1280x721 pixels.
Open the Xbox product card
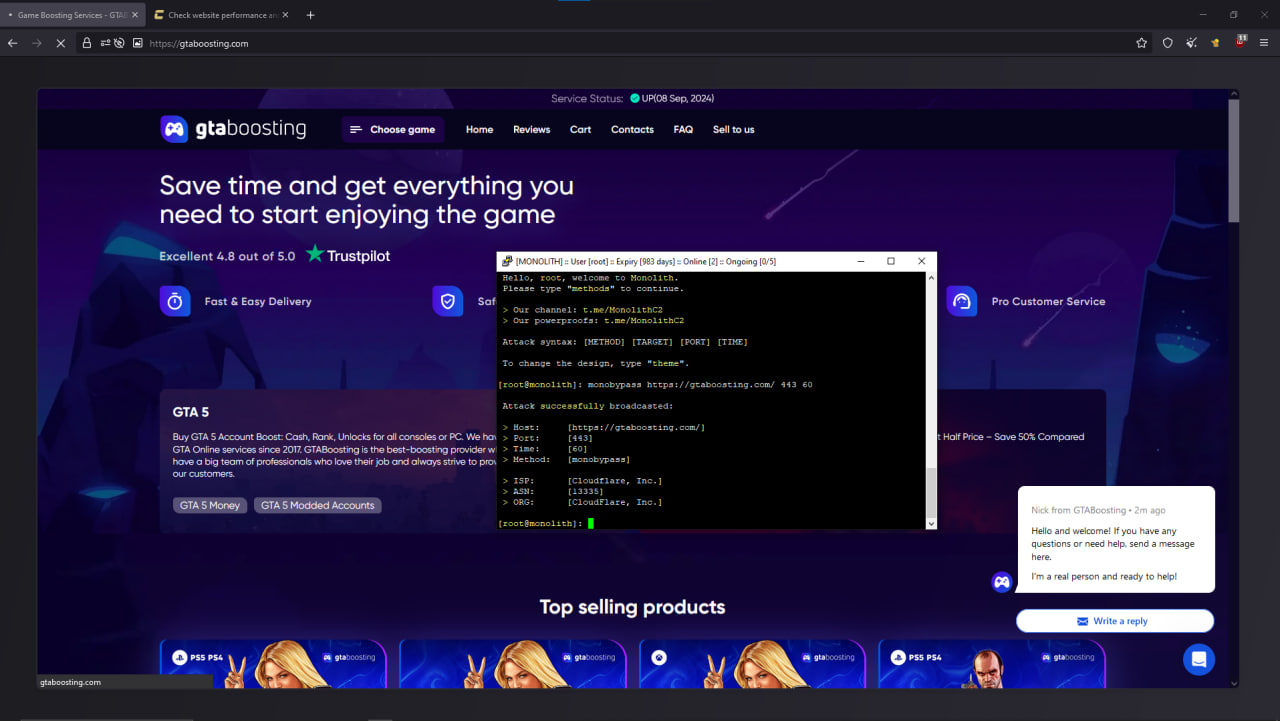752,663
